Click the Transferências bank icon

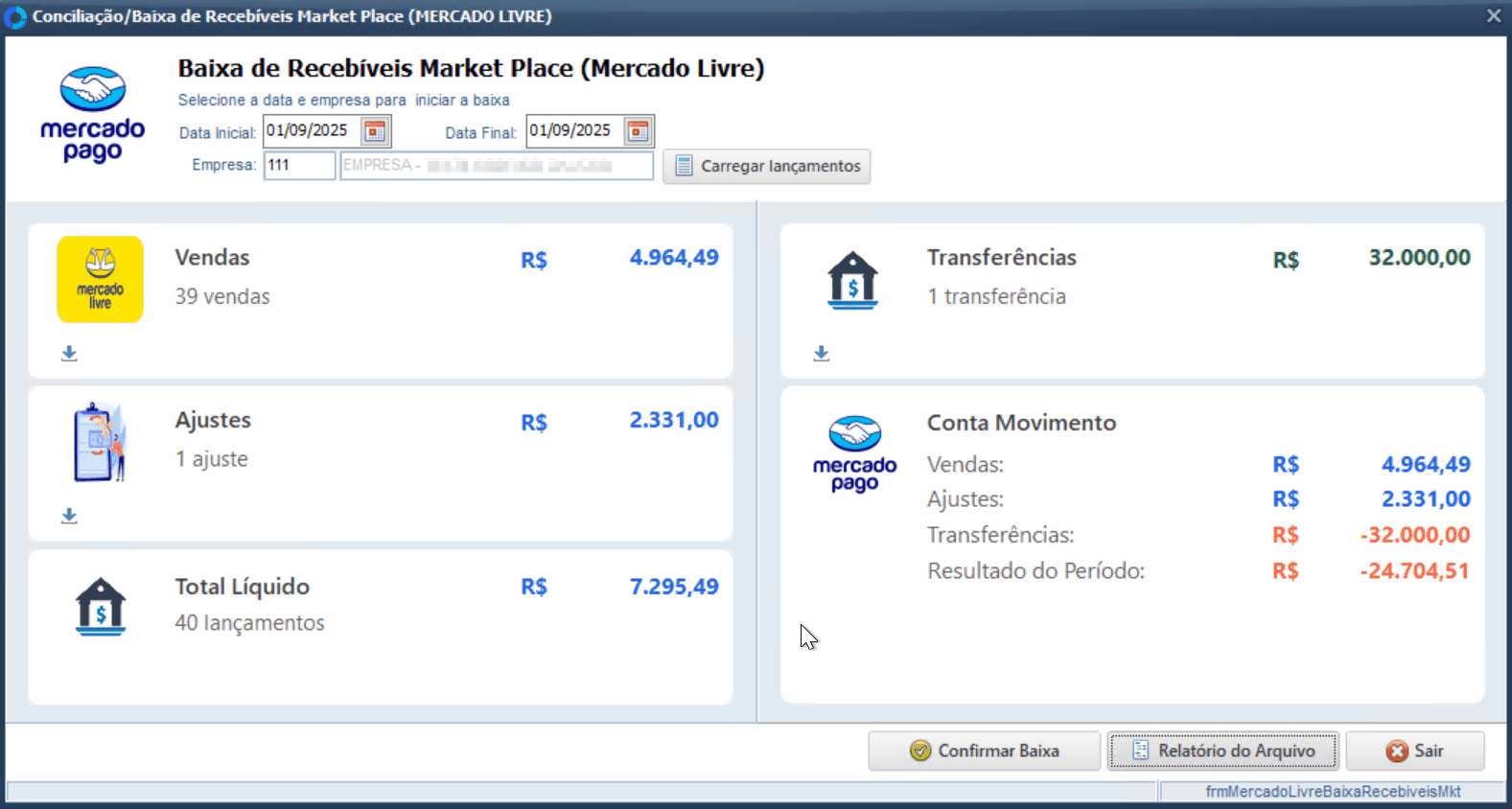point(852,280)
